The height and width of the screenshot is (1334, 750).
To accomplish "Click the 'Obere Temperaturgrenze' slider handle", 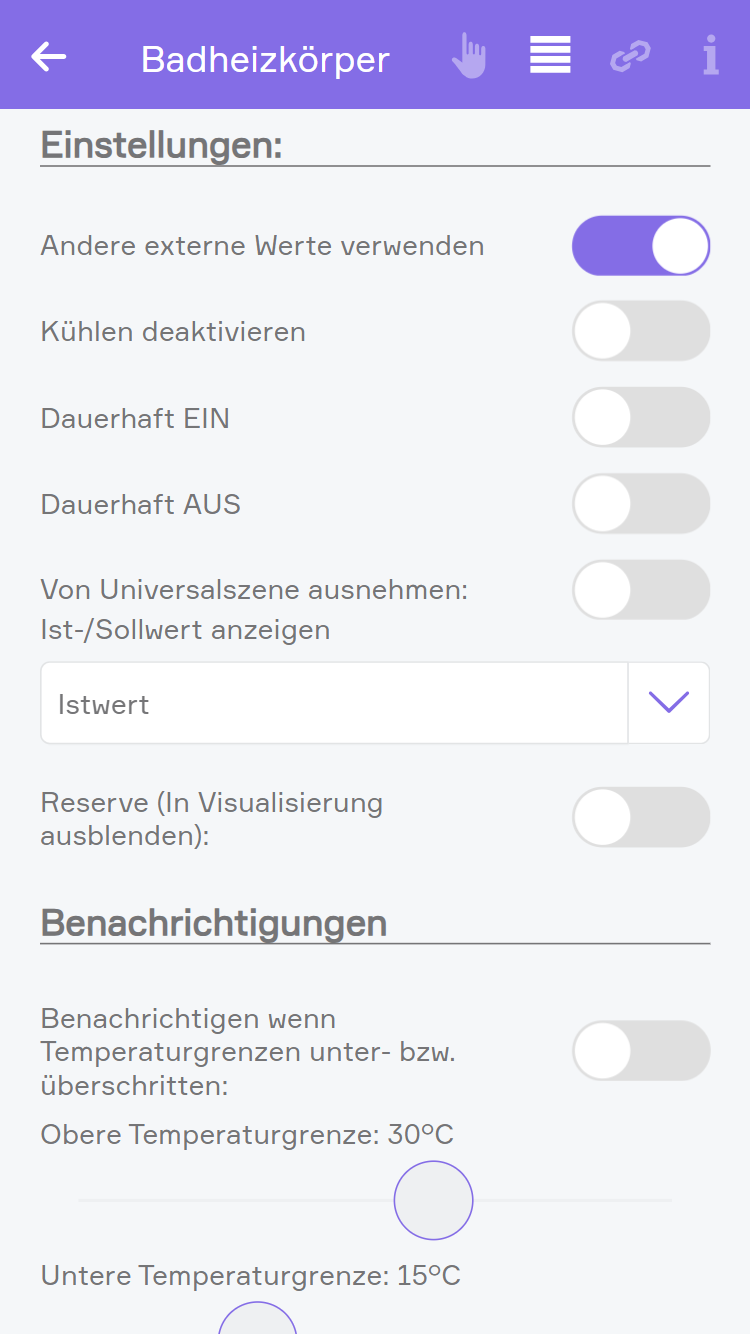I will pyautogui.click(x=433, y=1200).
